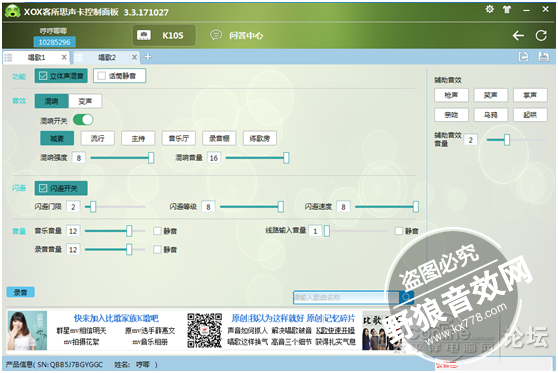The image size is (558, 373).
Task: Play the 笑声 sound effect
Action: coord(491,95)
